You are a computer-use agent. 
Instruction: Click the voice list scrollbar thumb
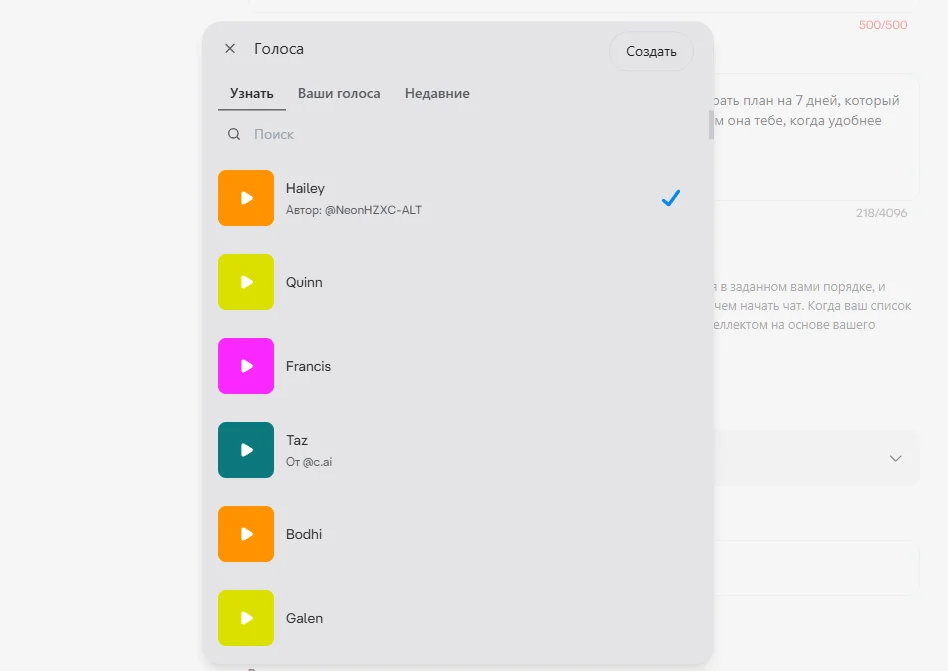tap(711, 126)
